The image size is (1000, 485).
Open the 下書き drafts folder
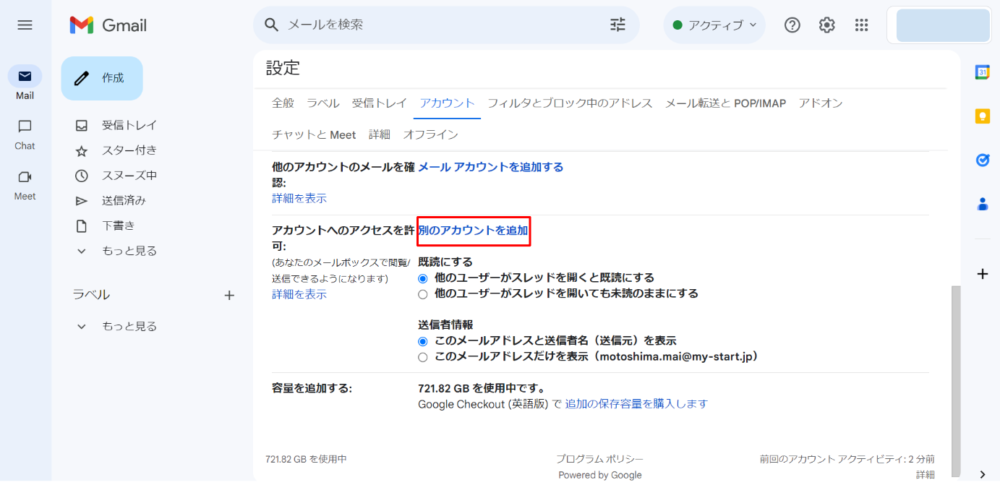click(x=118, y=225)
